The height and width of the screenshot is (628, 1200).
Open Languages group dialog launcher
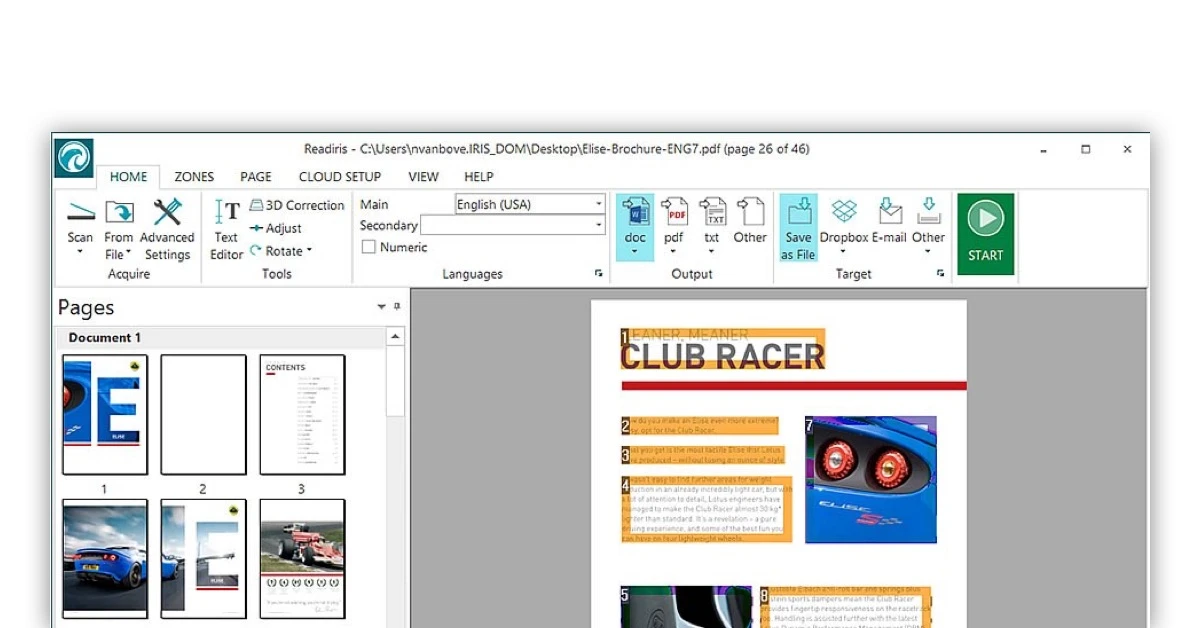point(599,273)
